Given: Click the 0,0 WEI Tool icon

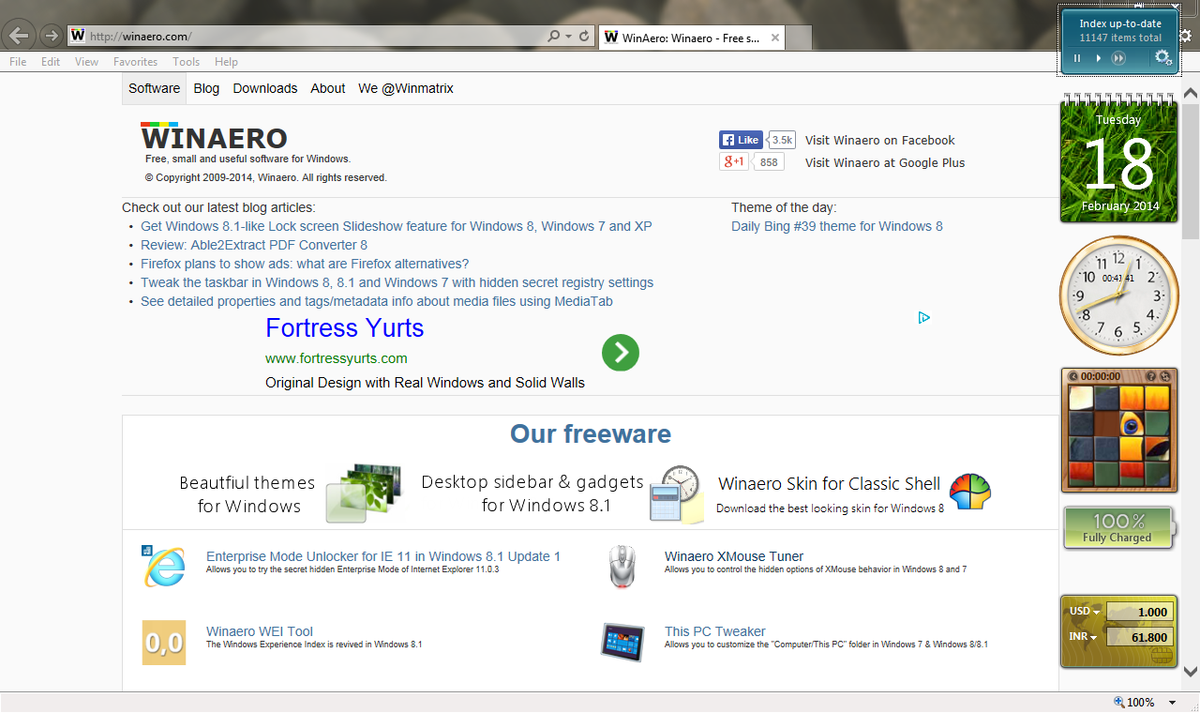Looking at the screenshot, I should tap(163, 643).
